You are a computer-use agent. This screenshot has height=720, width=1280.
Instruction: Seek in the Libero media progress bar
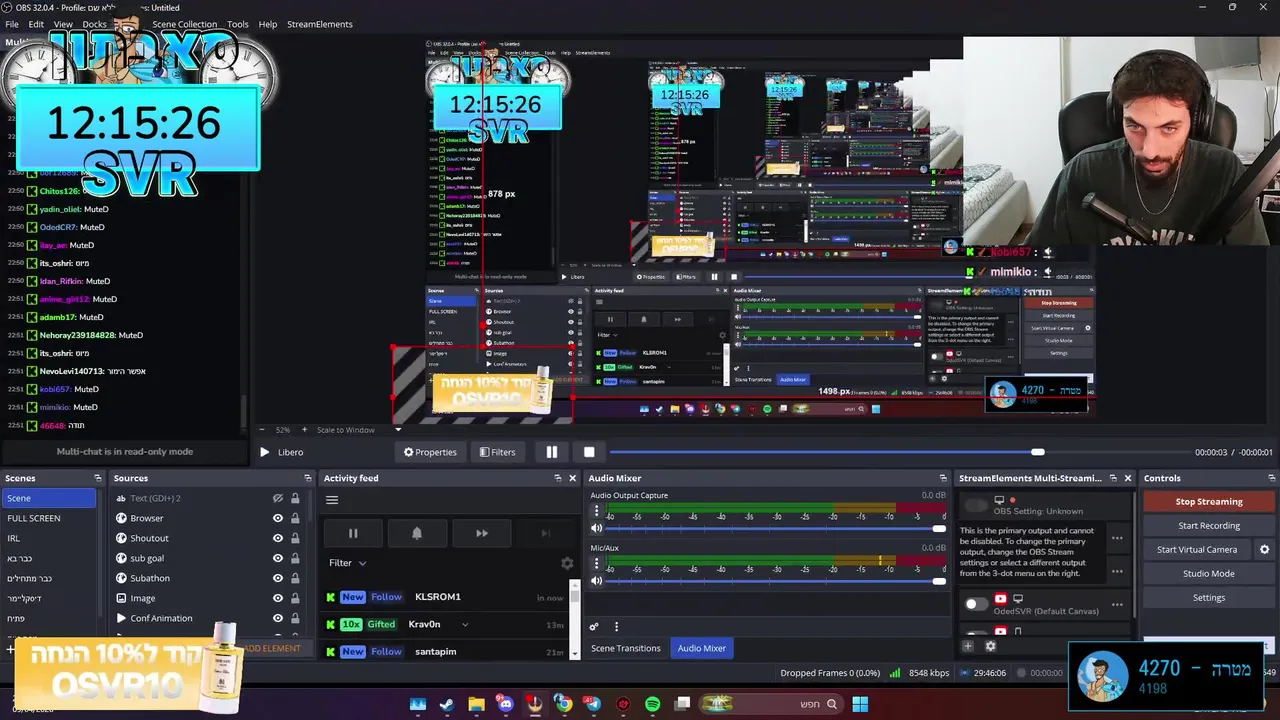click(x=899, y=452)
